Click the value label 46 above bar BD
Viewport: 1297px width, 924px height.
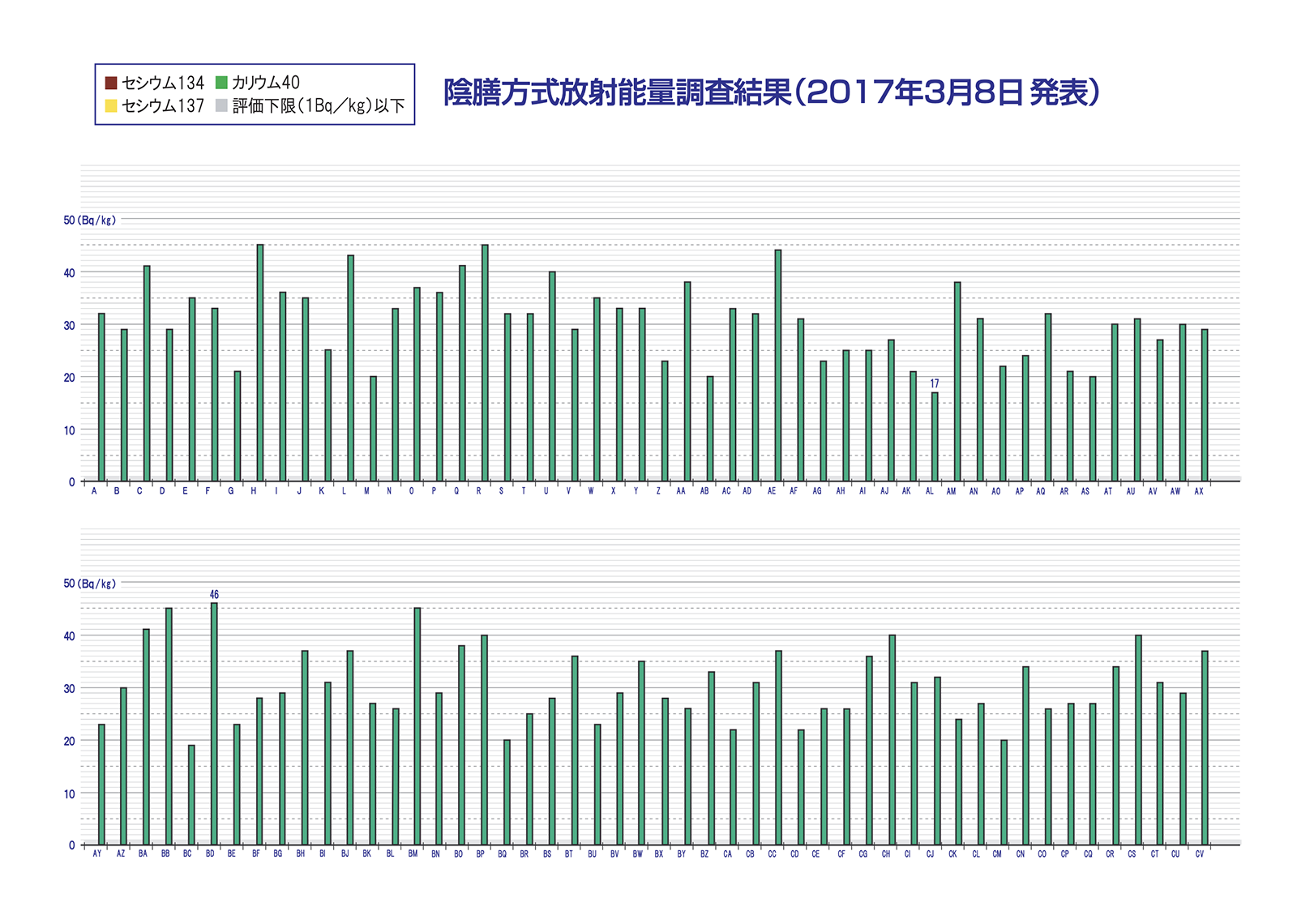point(214,595)
